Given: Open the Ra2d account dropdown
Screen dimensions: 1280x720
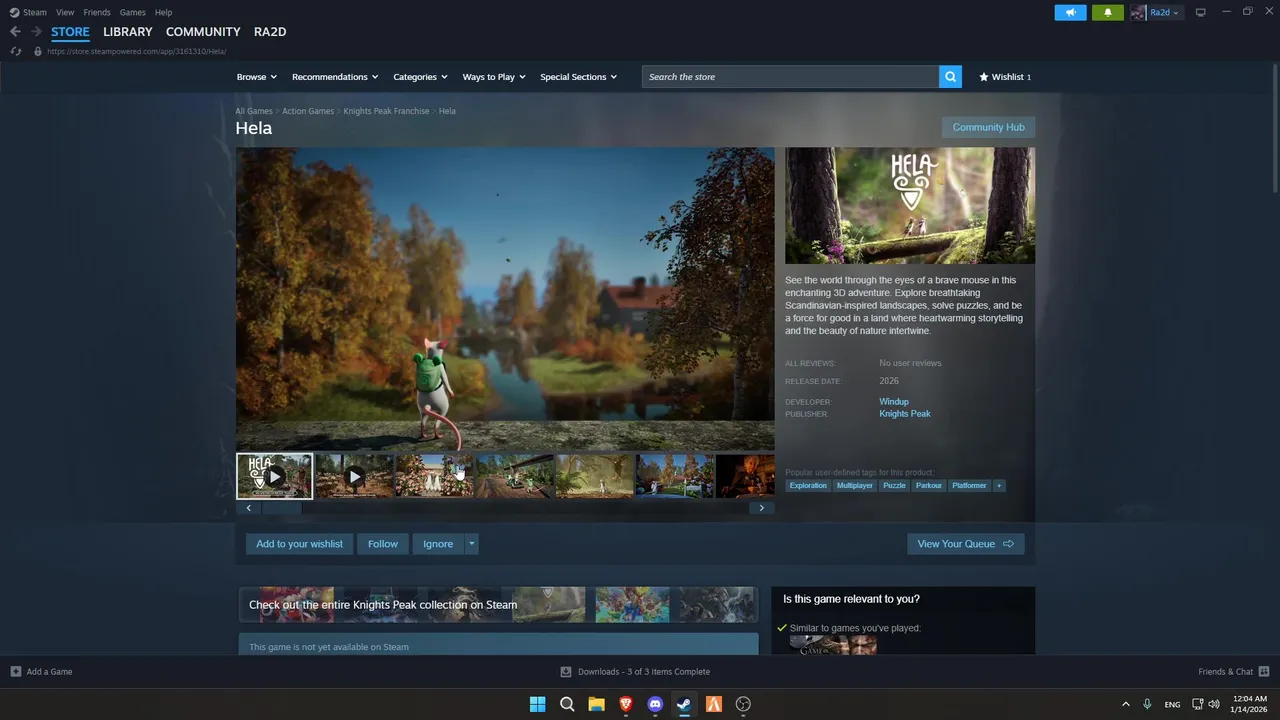Looking at the screenshot, I should point(1166,12).
